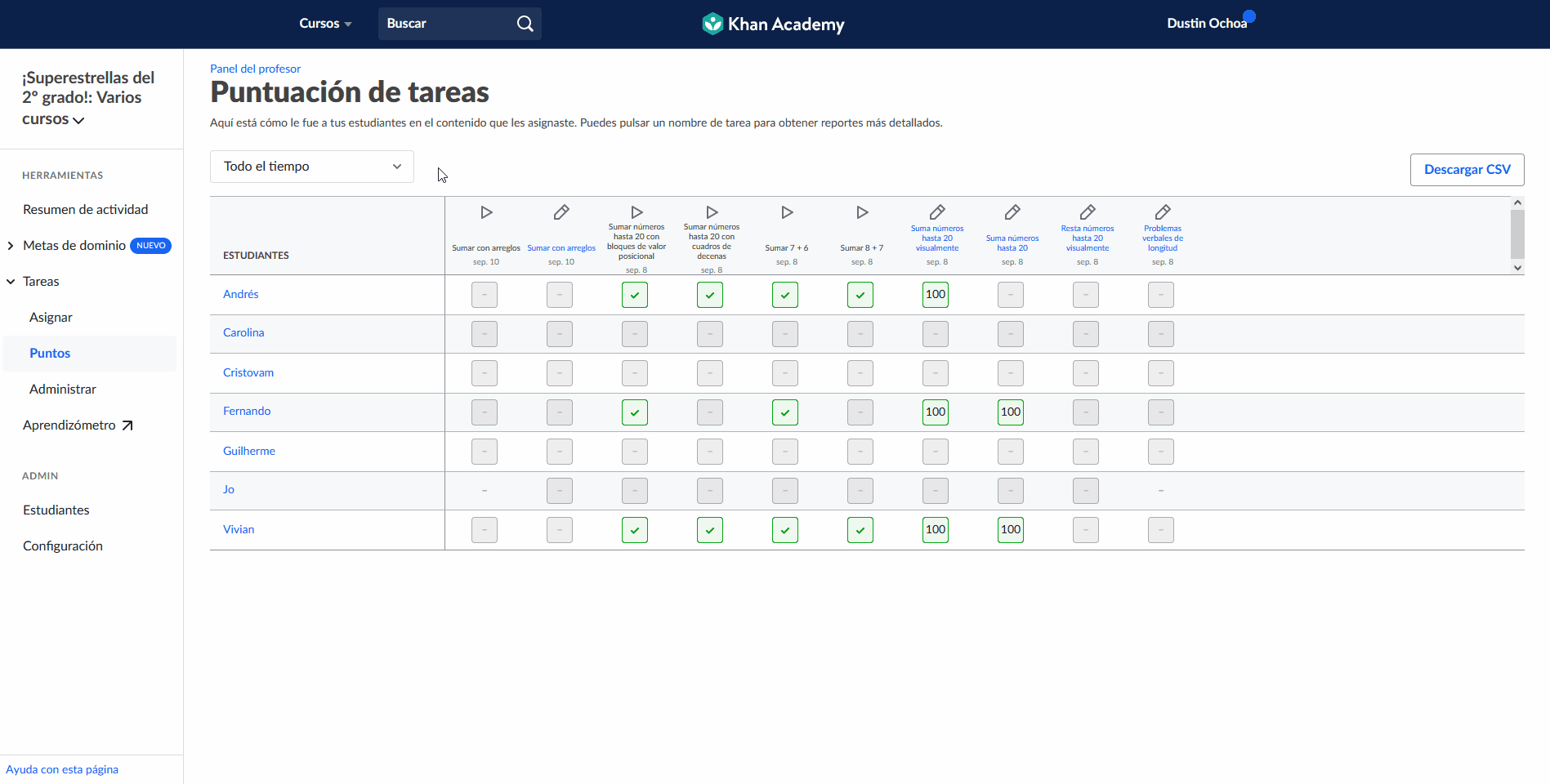Image resolution: width=1550 pixels, height=784 pixels.
Task: Select Asignar under Tareas
Action: [x=51, y=318]
